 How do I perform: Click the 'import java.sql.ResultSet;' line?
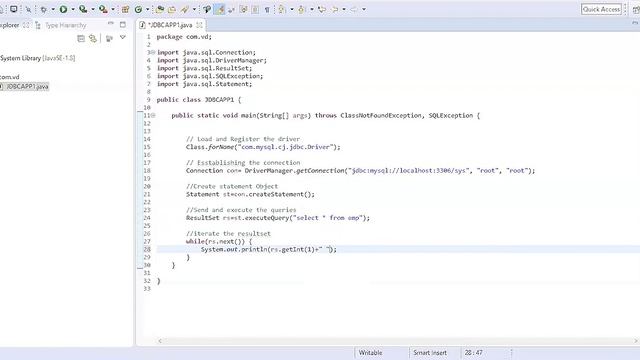click(204, 68)
